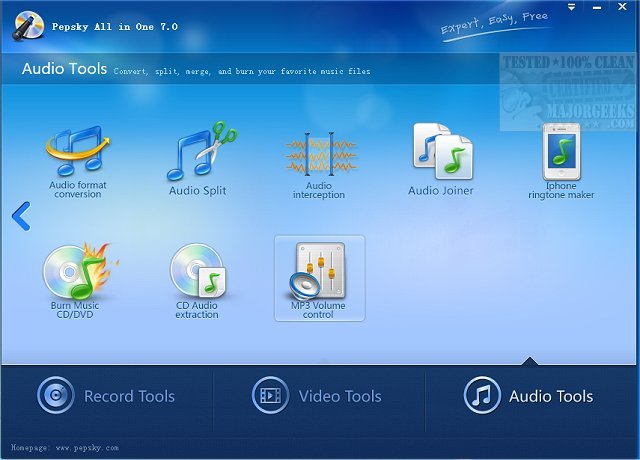Click the Audio Joiner label text

441,191
